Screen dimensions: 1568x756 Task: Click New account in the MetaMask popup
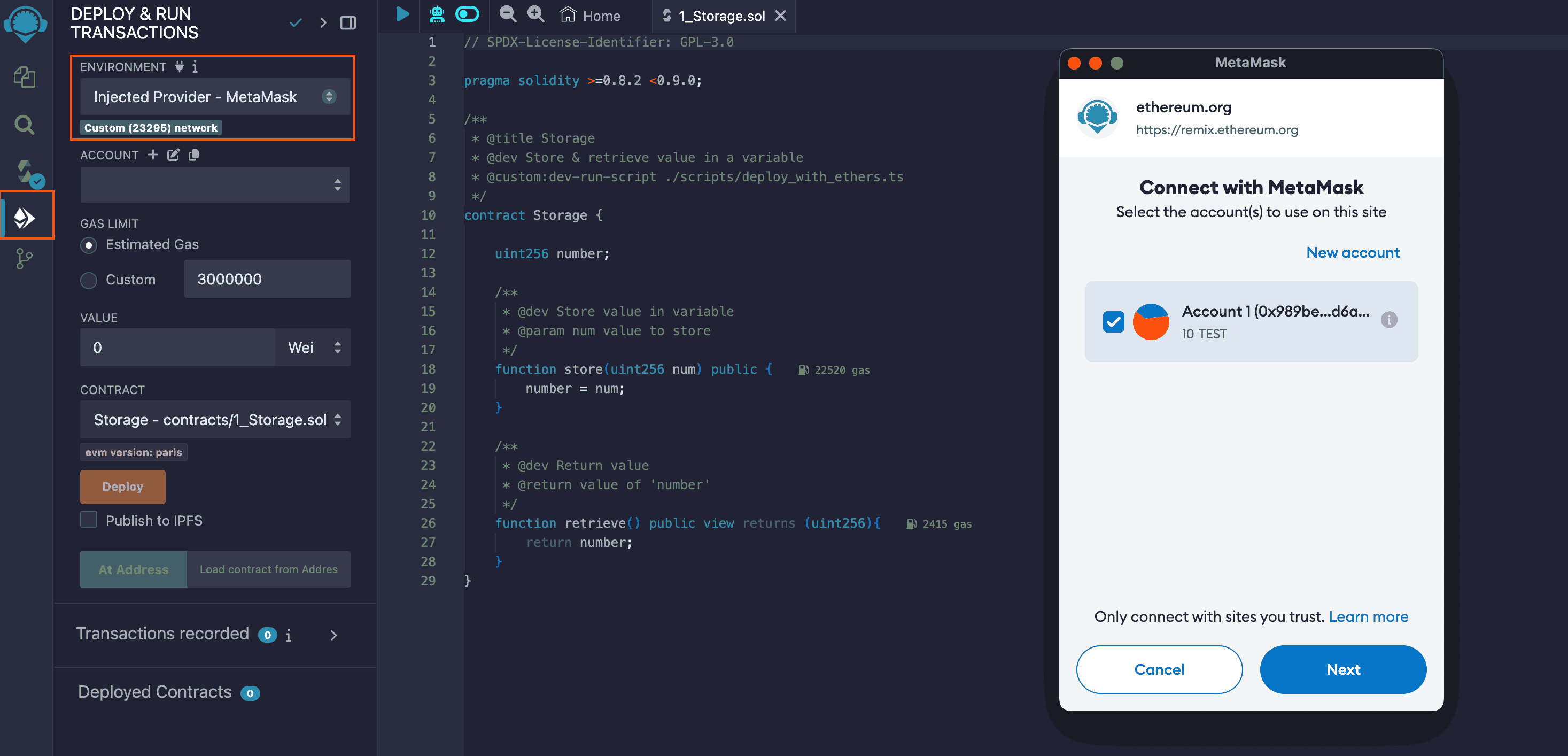(1353, 252)
